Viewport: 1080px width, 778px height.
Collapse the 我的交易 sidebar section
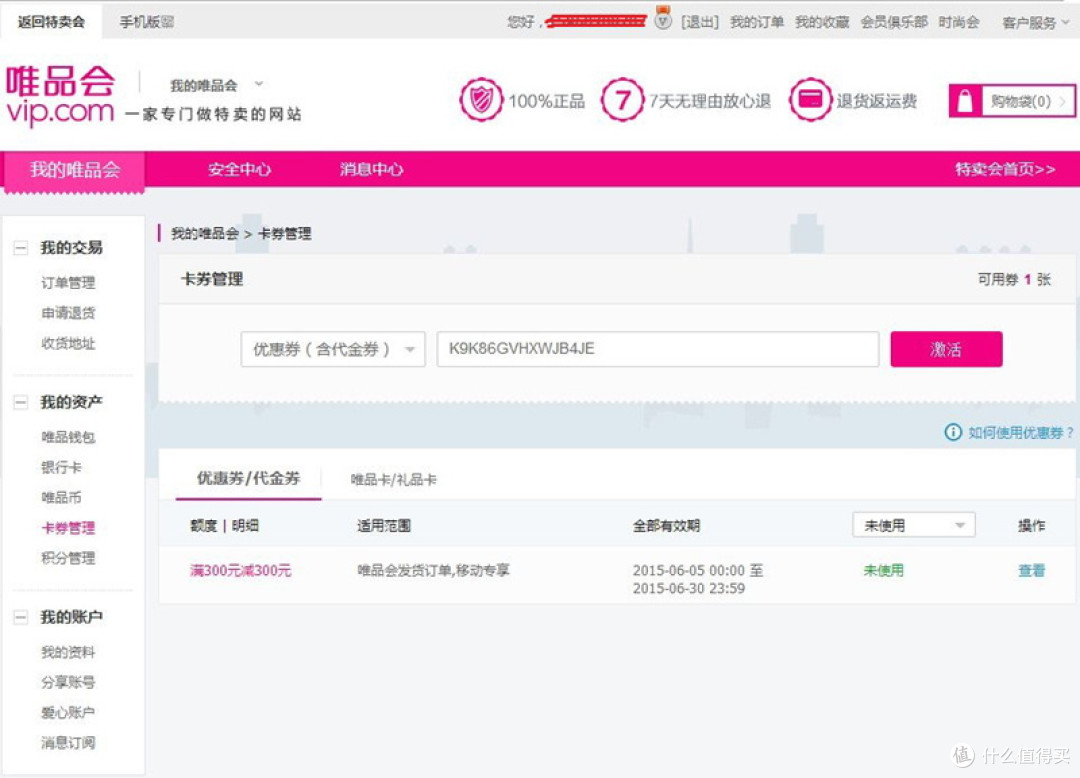coord(21,248)
